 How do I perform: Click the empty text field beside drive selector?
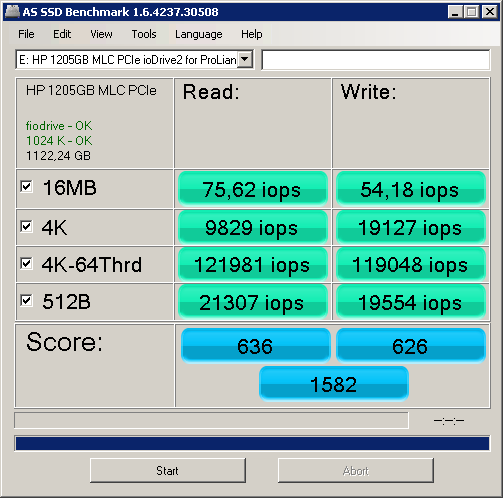[376, 60]
